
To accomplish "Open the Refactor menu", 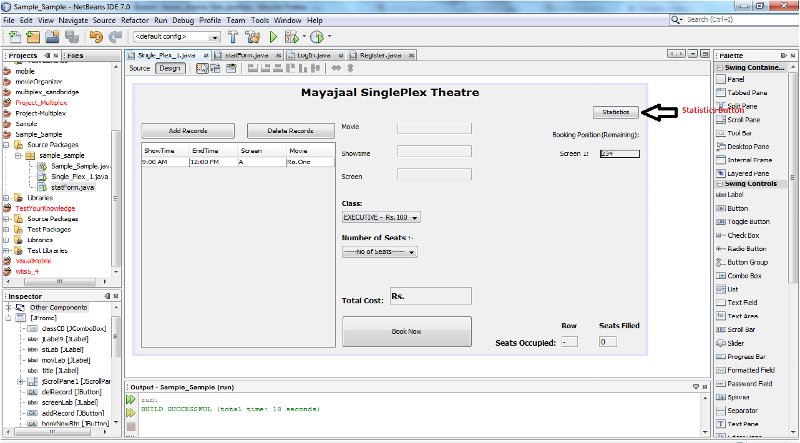I will coord(134,19).
